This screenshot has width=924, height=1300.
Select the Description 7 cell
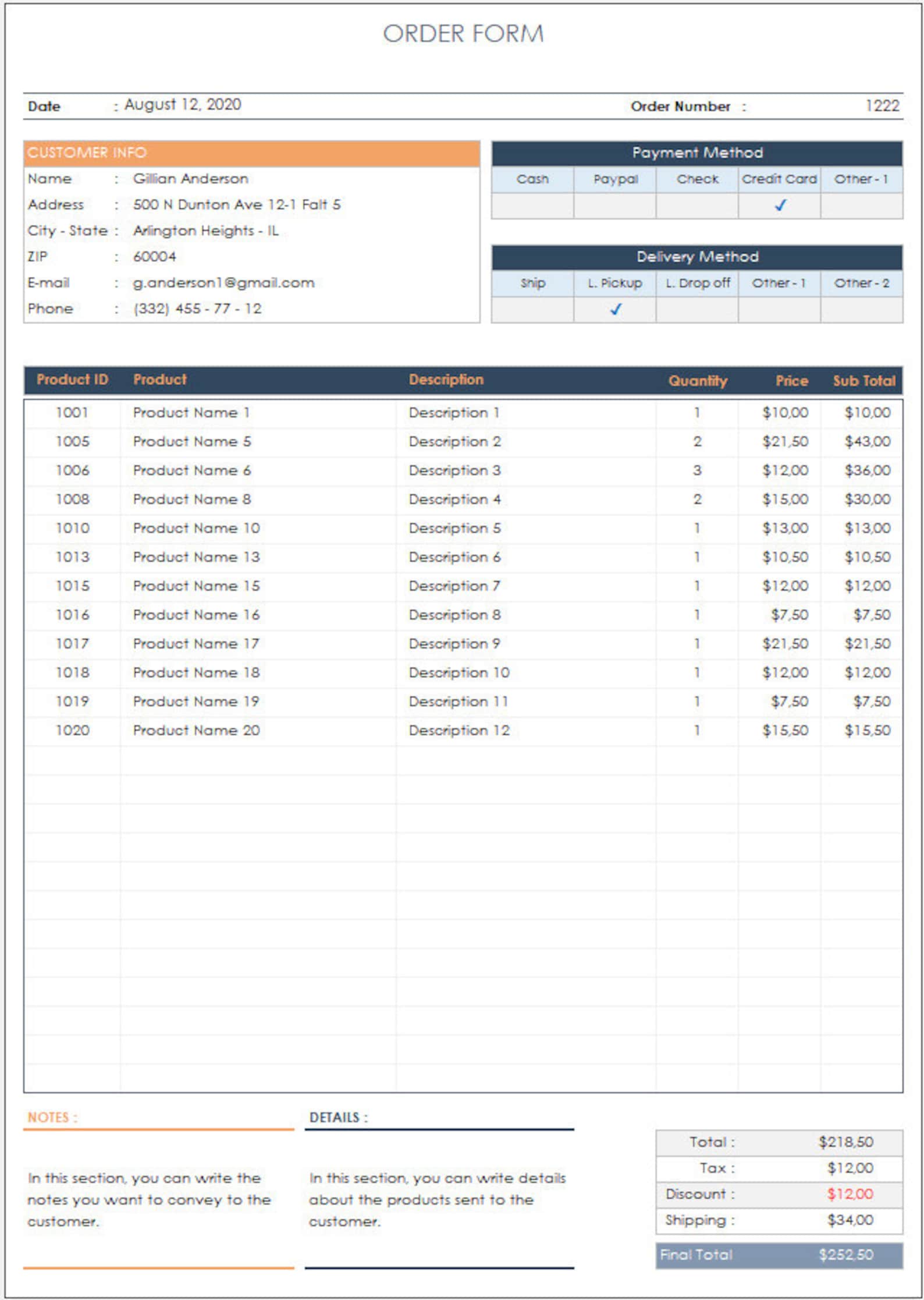click(526, 586)
